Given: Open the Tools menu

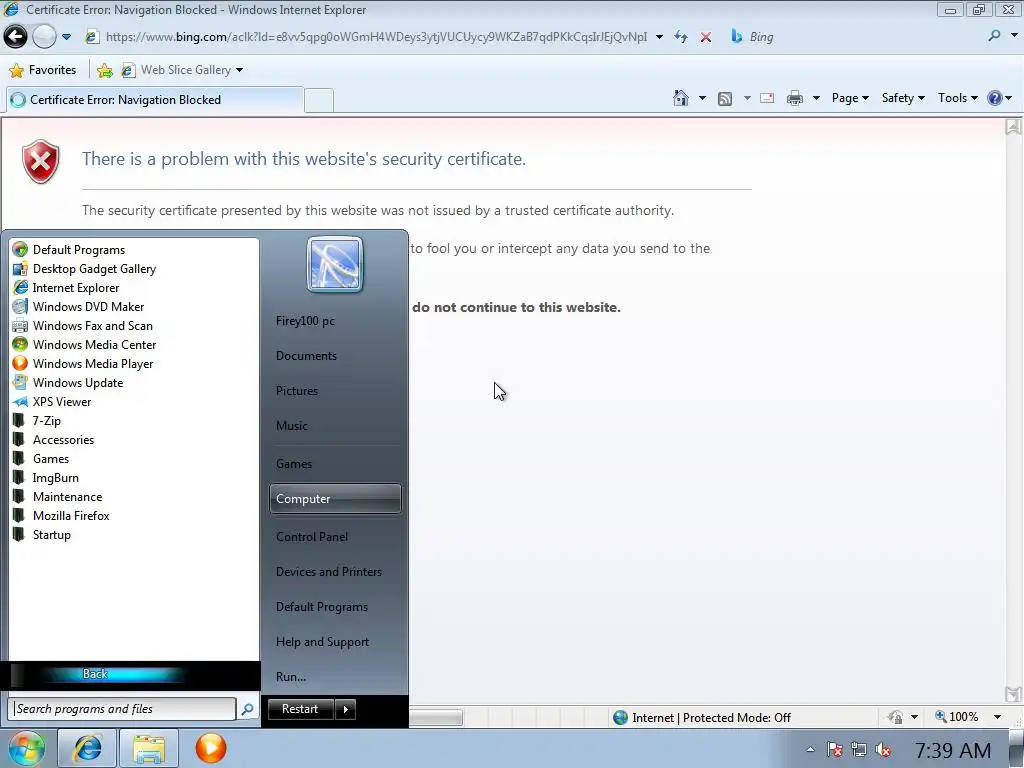Looking at the screenshot, I should [x=957, y=98].
